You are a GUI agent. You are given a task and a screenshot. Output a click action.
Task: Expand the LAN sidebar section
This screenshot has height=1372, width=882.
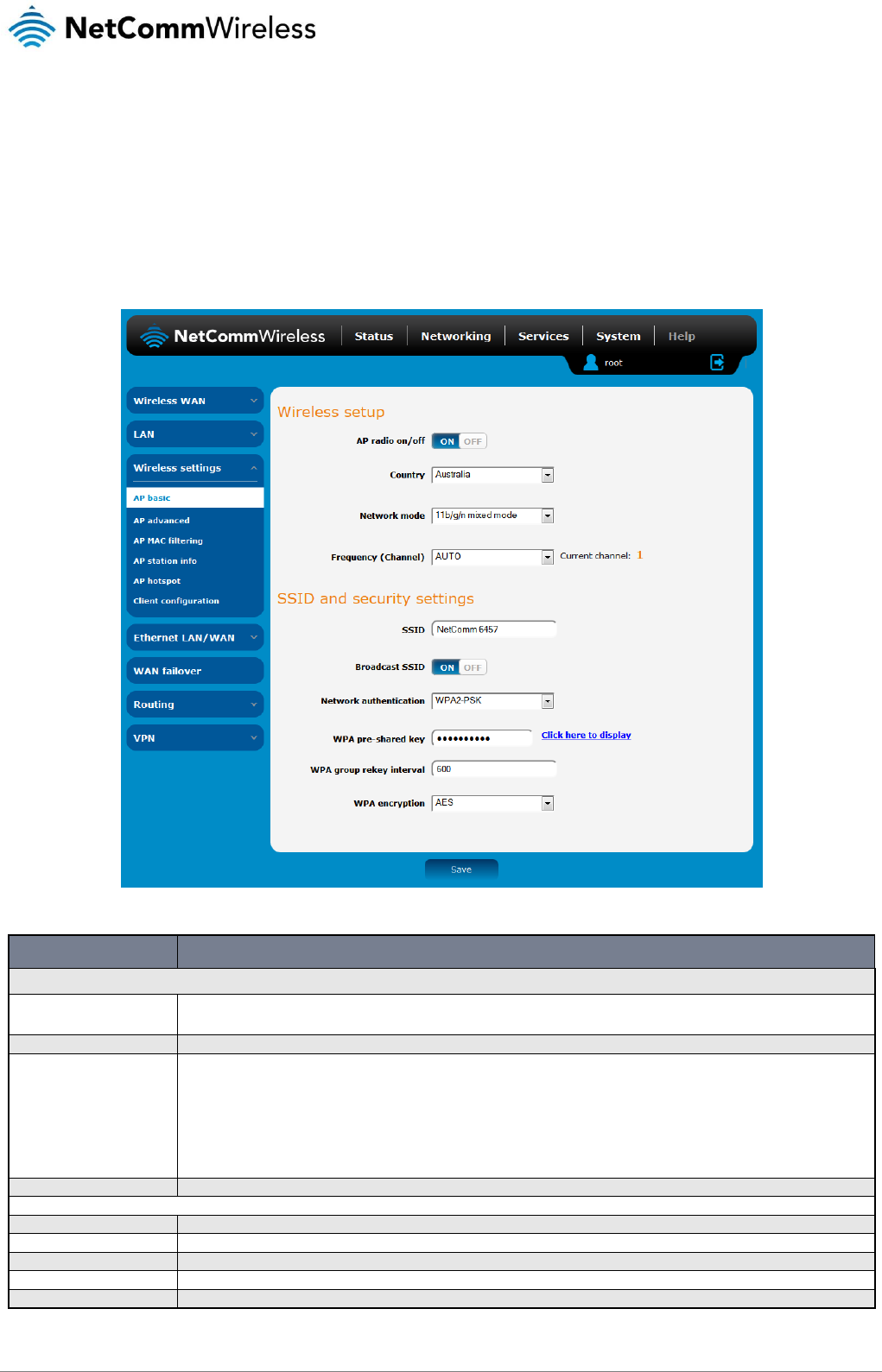click(195, 434)
